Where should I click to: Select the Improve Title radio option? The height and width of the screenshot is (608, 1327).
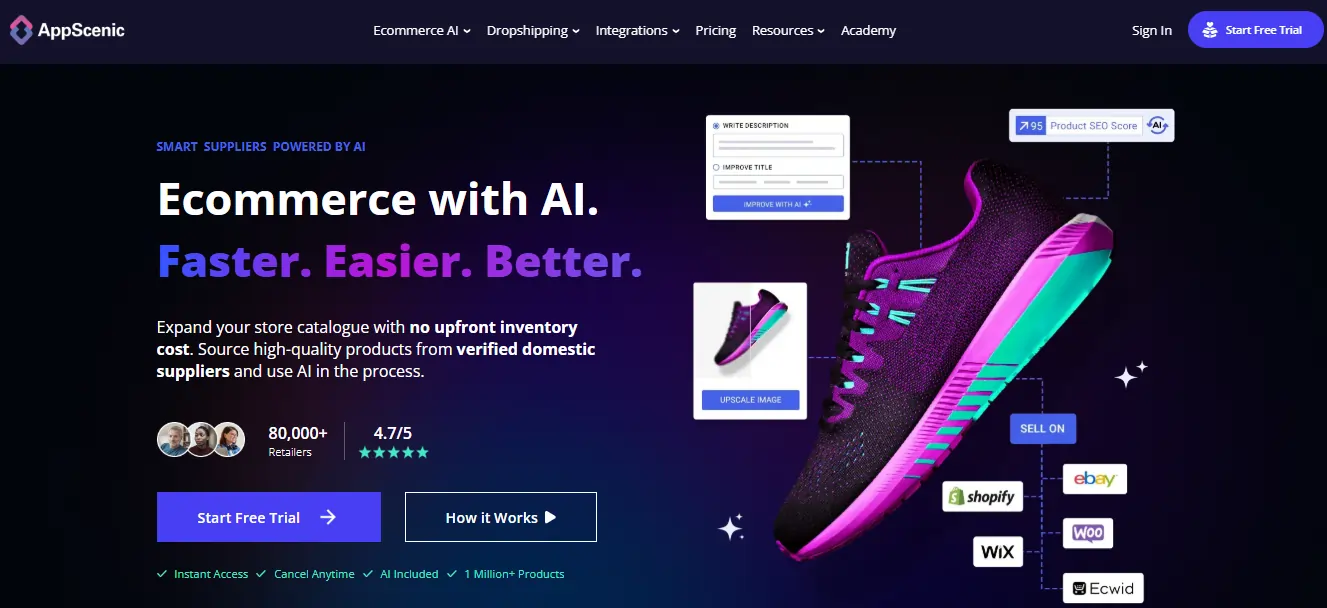[x=716, y=168]
